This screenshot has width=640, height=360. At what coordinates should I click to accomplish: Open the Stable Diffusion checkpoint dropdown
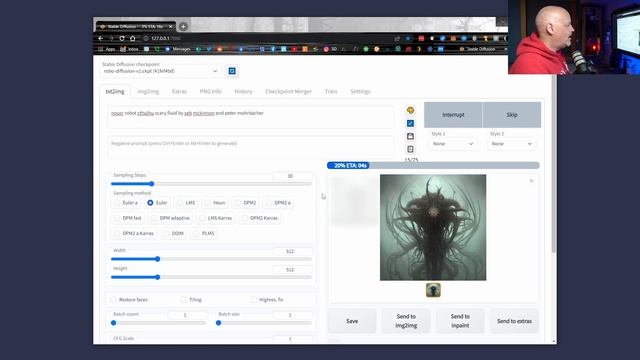pos(160,71)
